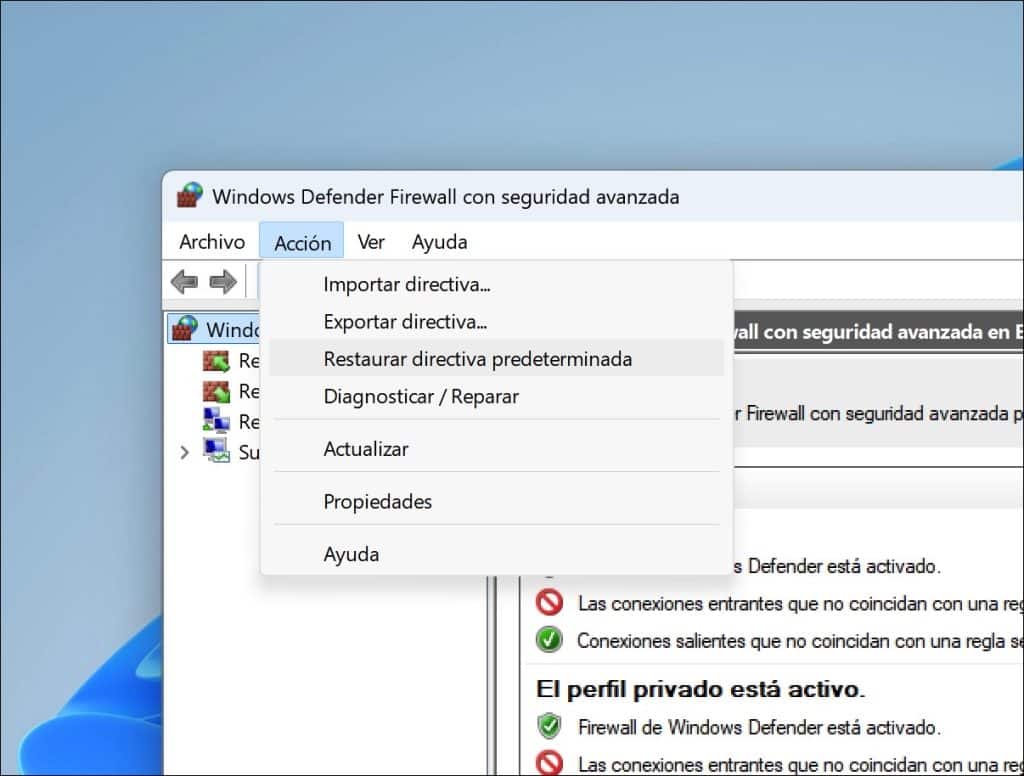Click the connection security rules computers icon

click(216, 421)
